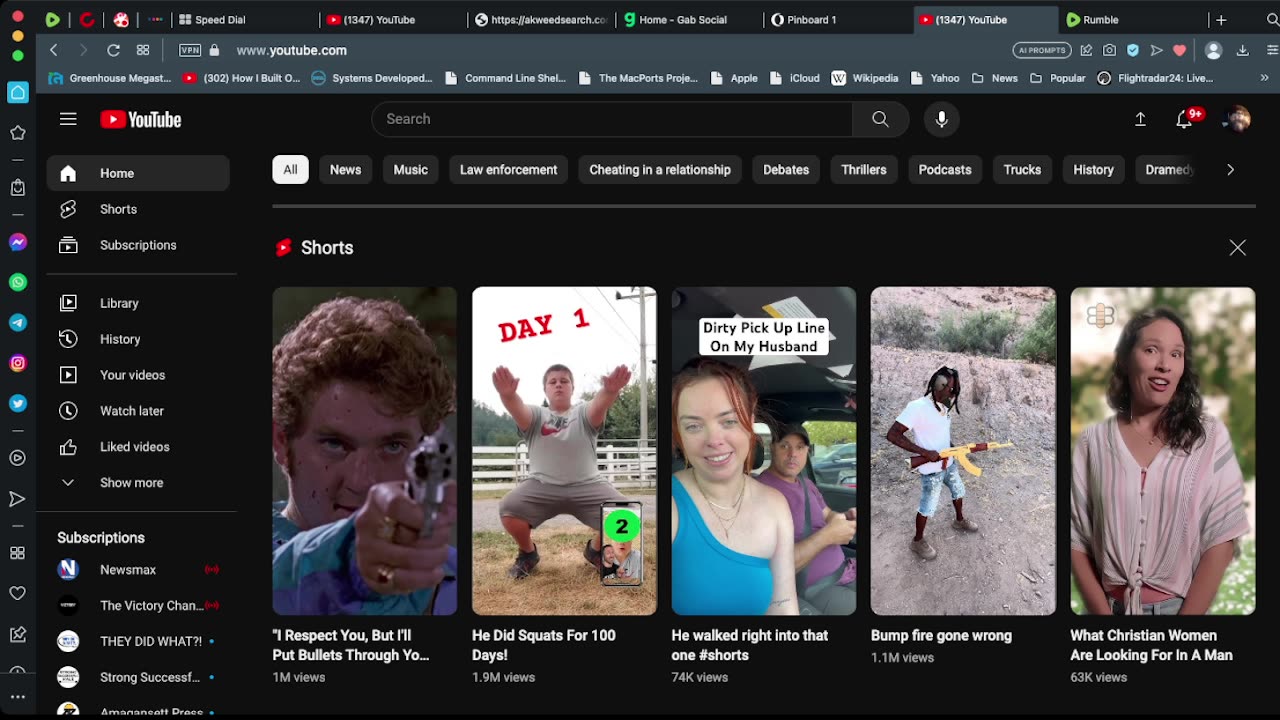
Task: Select the Podcasts category chip
Action: point(945,170)
